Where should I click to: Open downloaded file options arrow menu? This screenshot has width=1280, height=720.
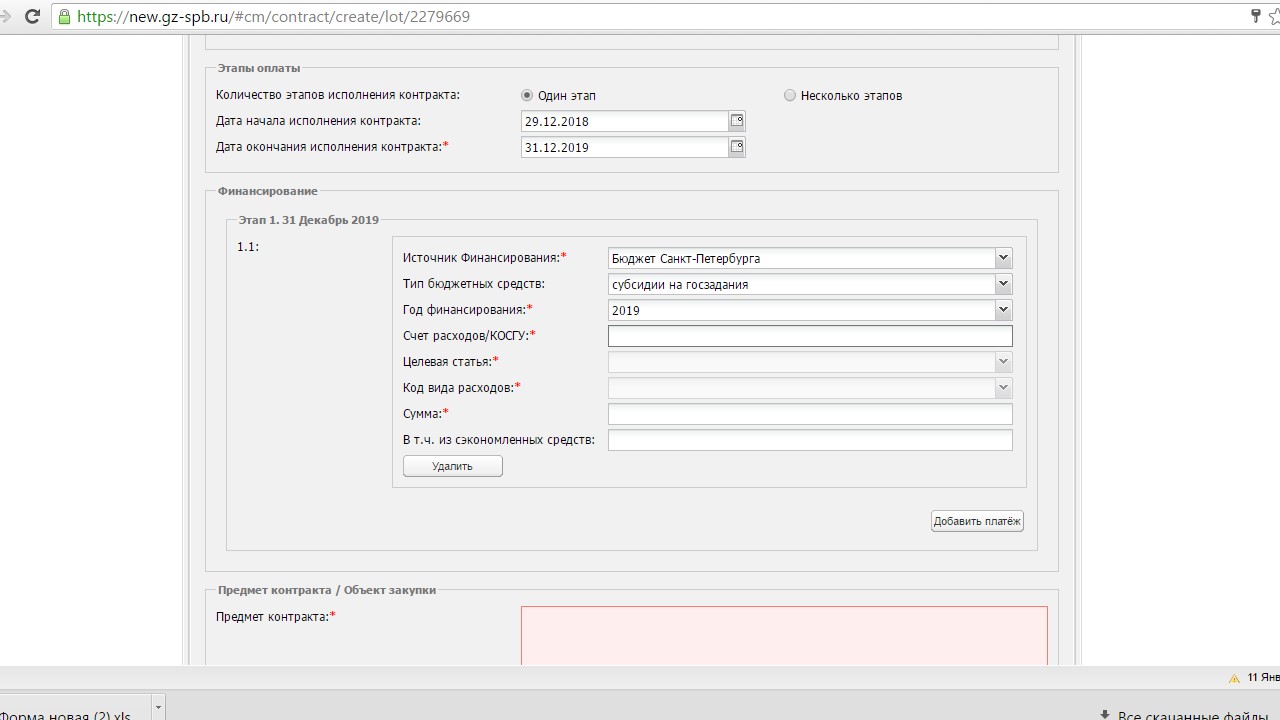pos(157,710)
